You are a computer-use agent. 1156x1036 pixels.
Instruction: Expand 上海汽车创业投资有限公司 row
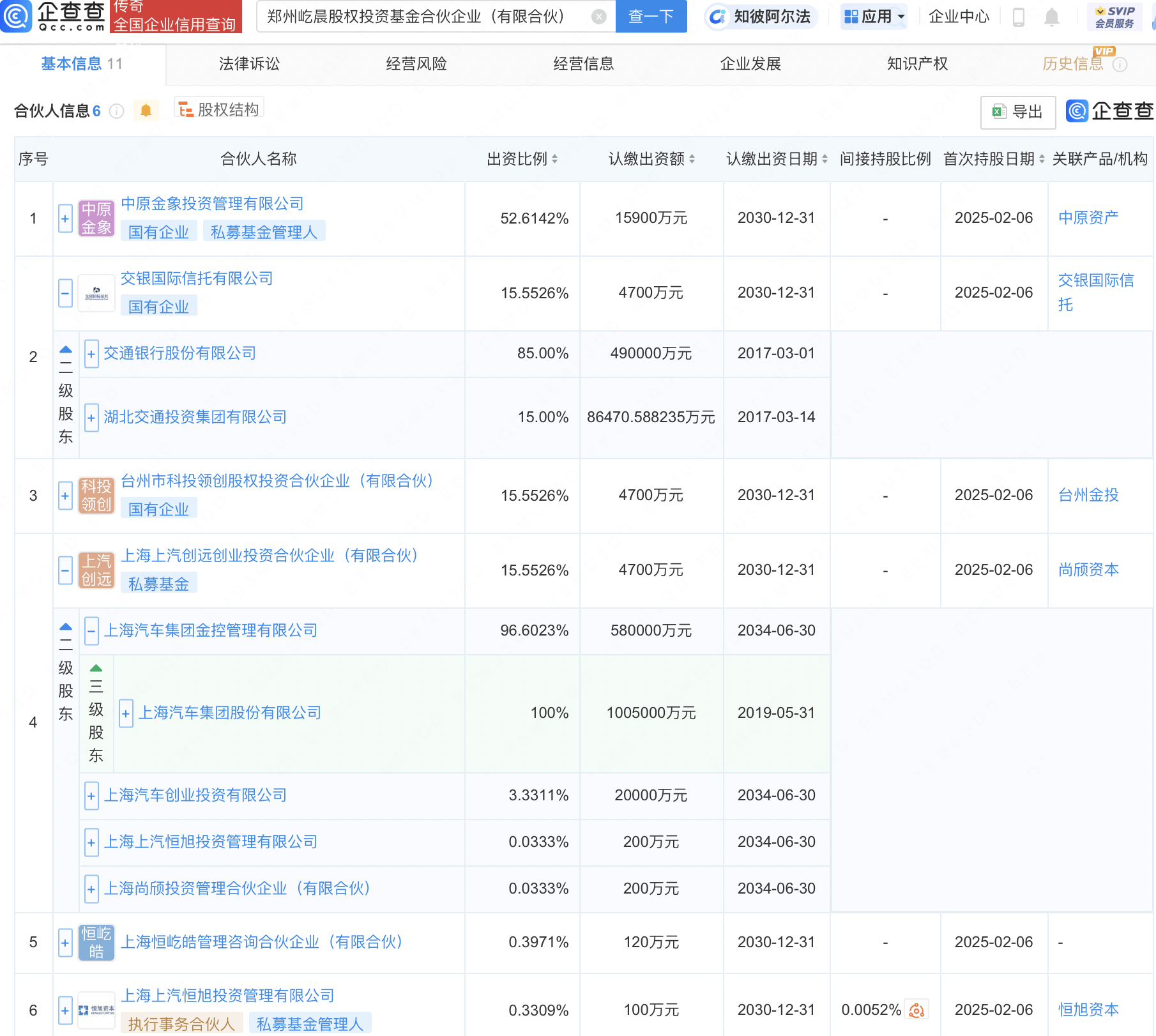pos(91,796)
